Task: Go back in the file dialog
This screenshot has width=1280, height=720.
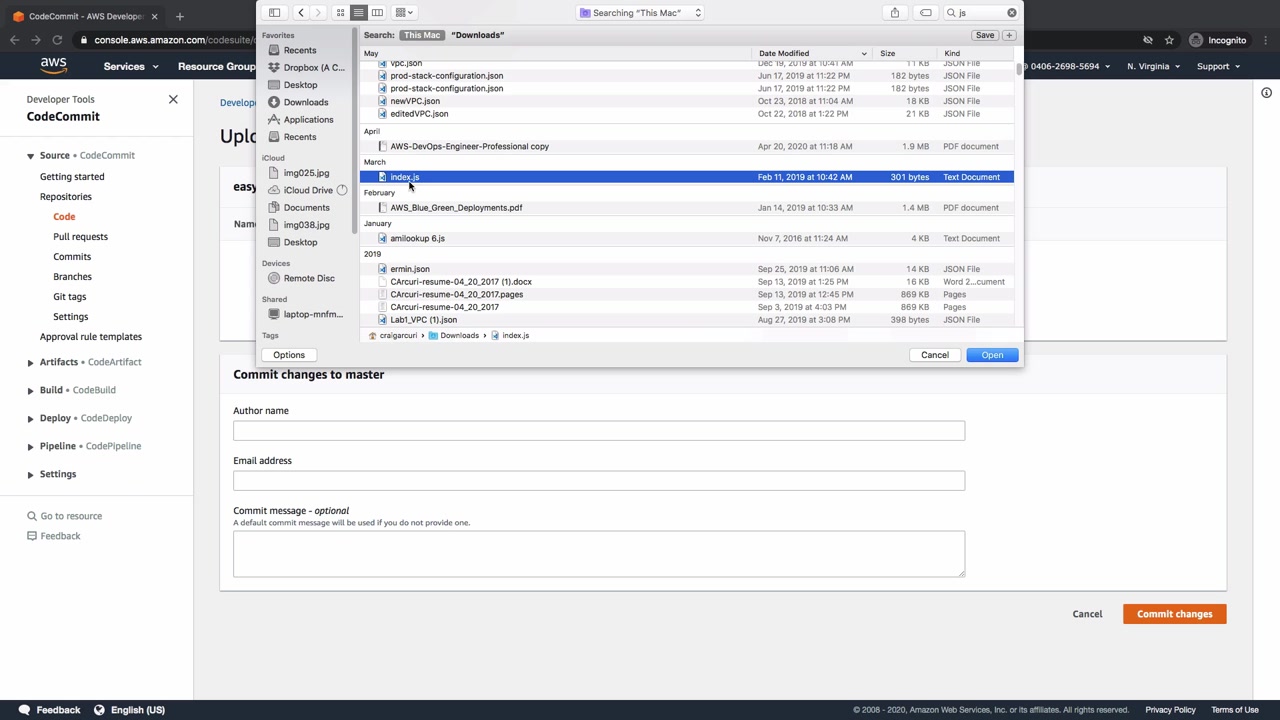Action: [x=300, y=13]
